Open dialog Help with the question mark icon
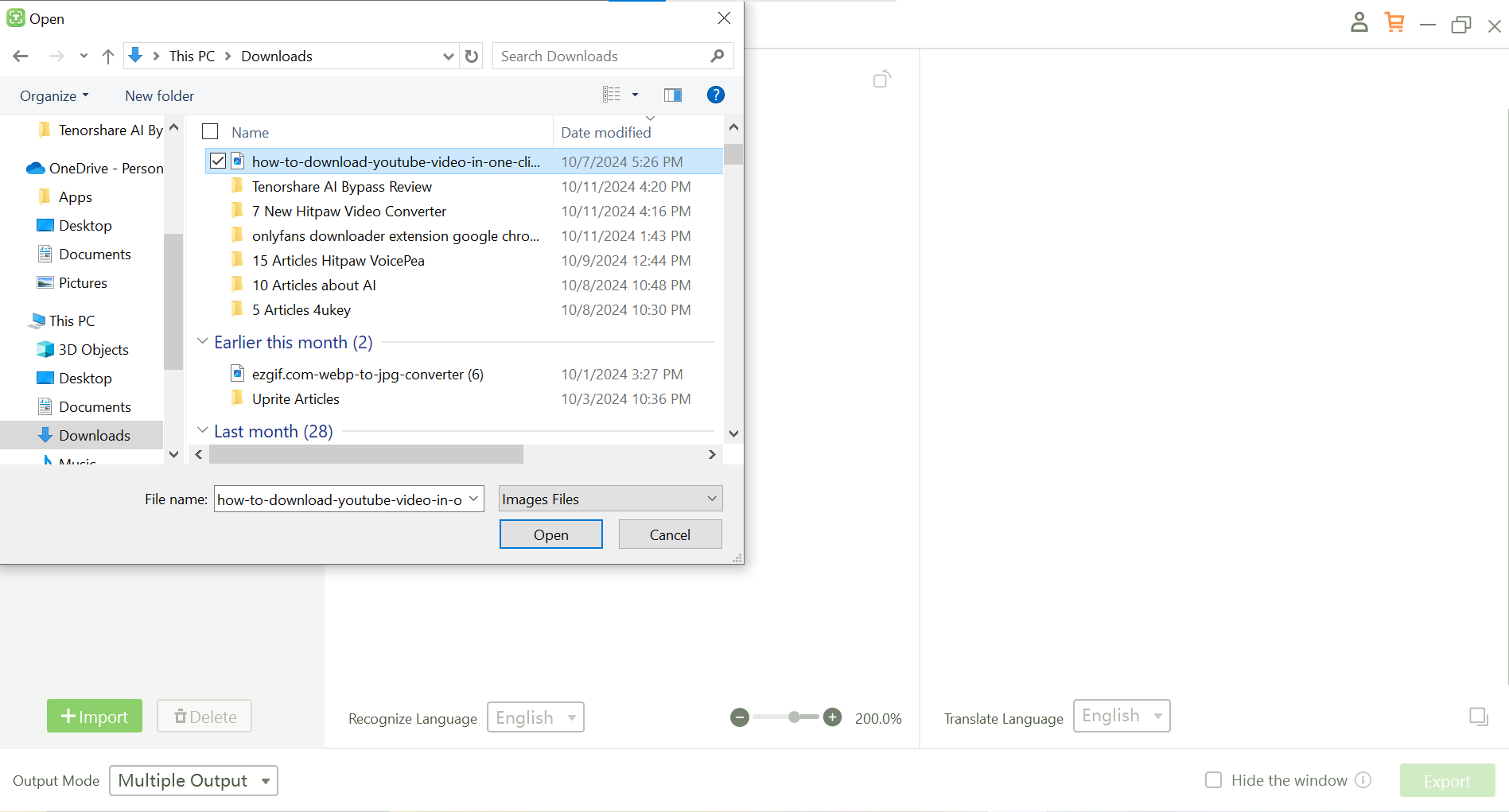Screen dimensions: 1509x812 (x=715, y=95)
